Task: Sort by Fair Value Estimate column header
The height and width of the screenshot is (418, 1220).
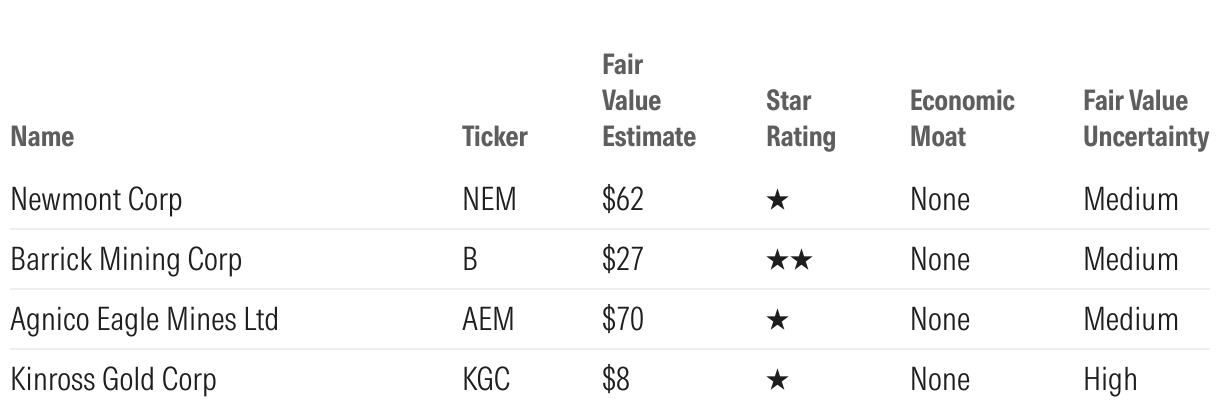Action: pyautogui.click(x=648, y=101)
